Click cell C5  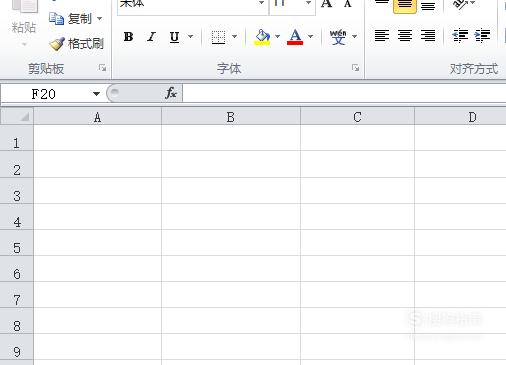[357, 243]
